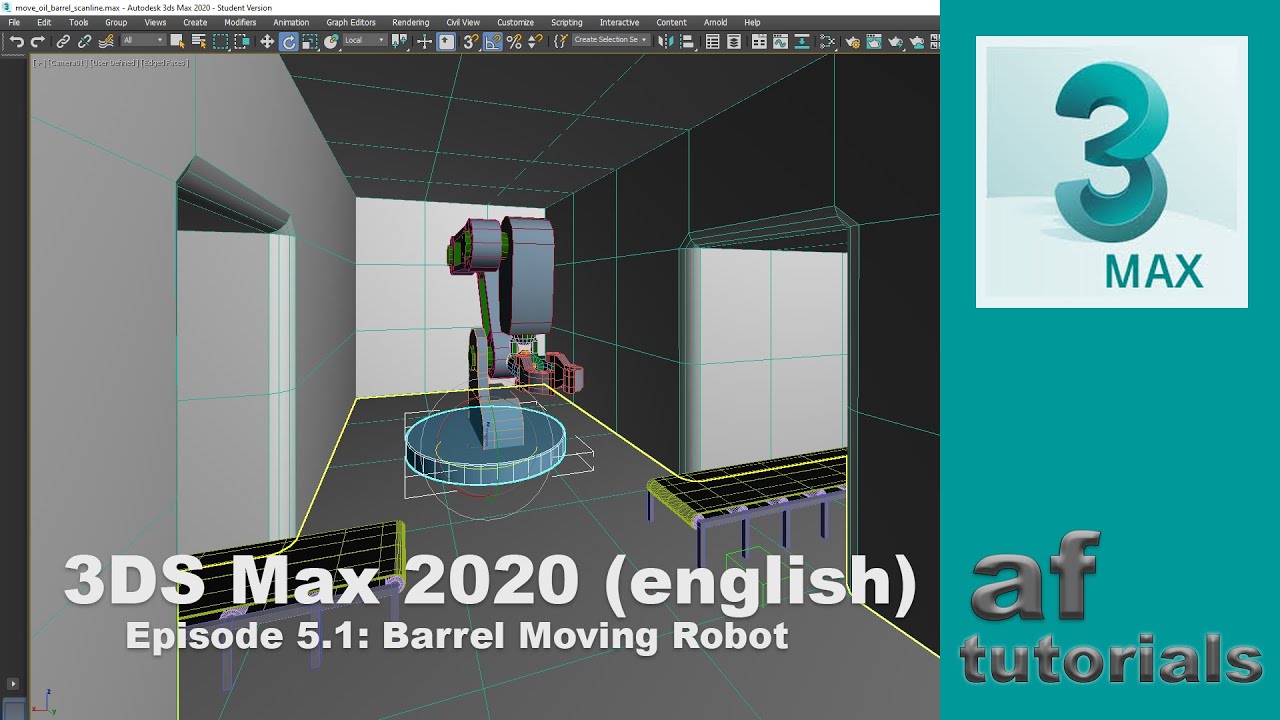The image size is (1280, 720).
Task: Click the Align tool icon
Action: click(687, 41)
